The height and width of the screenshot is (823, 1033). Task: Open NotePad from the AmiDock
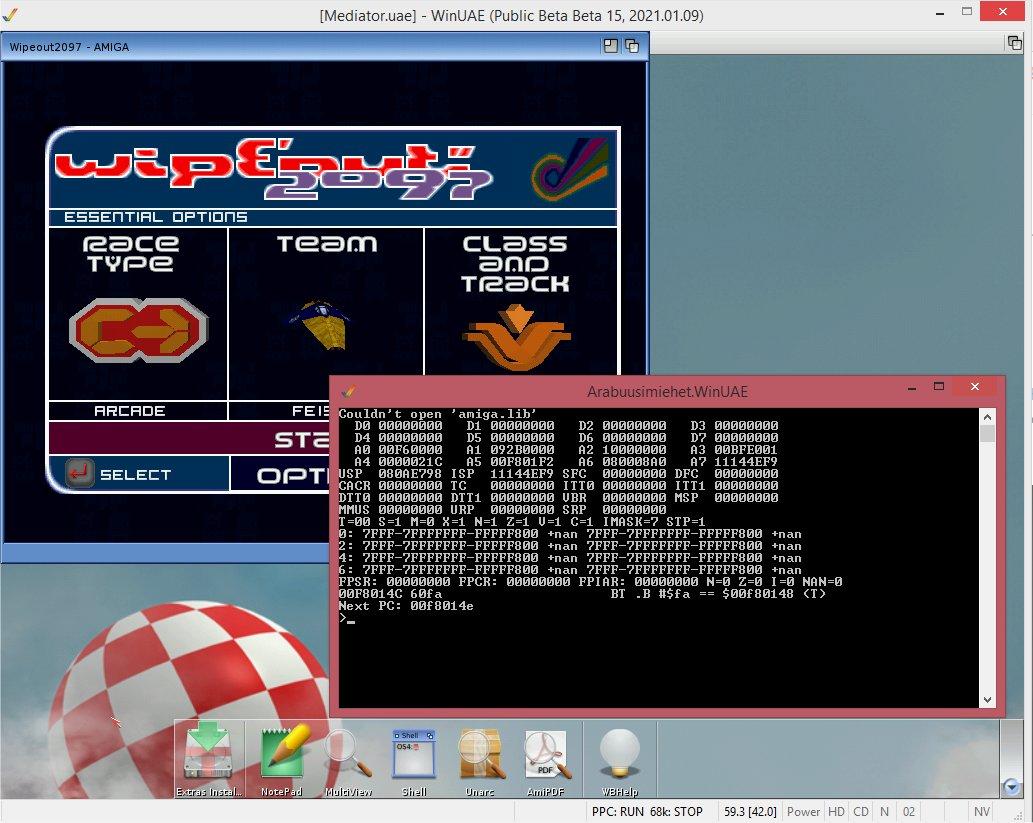(282, 759)
